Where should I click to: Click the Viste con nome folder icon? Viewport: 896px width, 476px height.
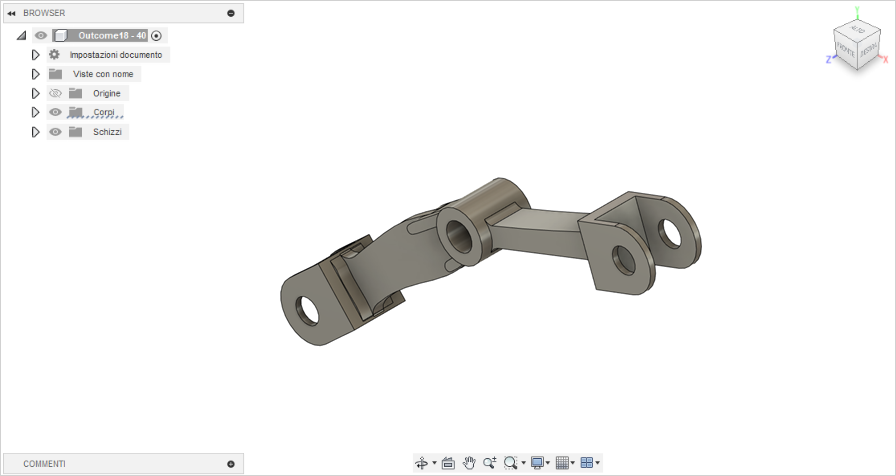(x=55, y=74)
